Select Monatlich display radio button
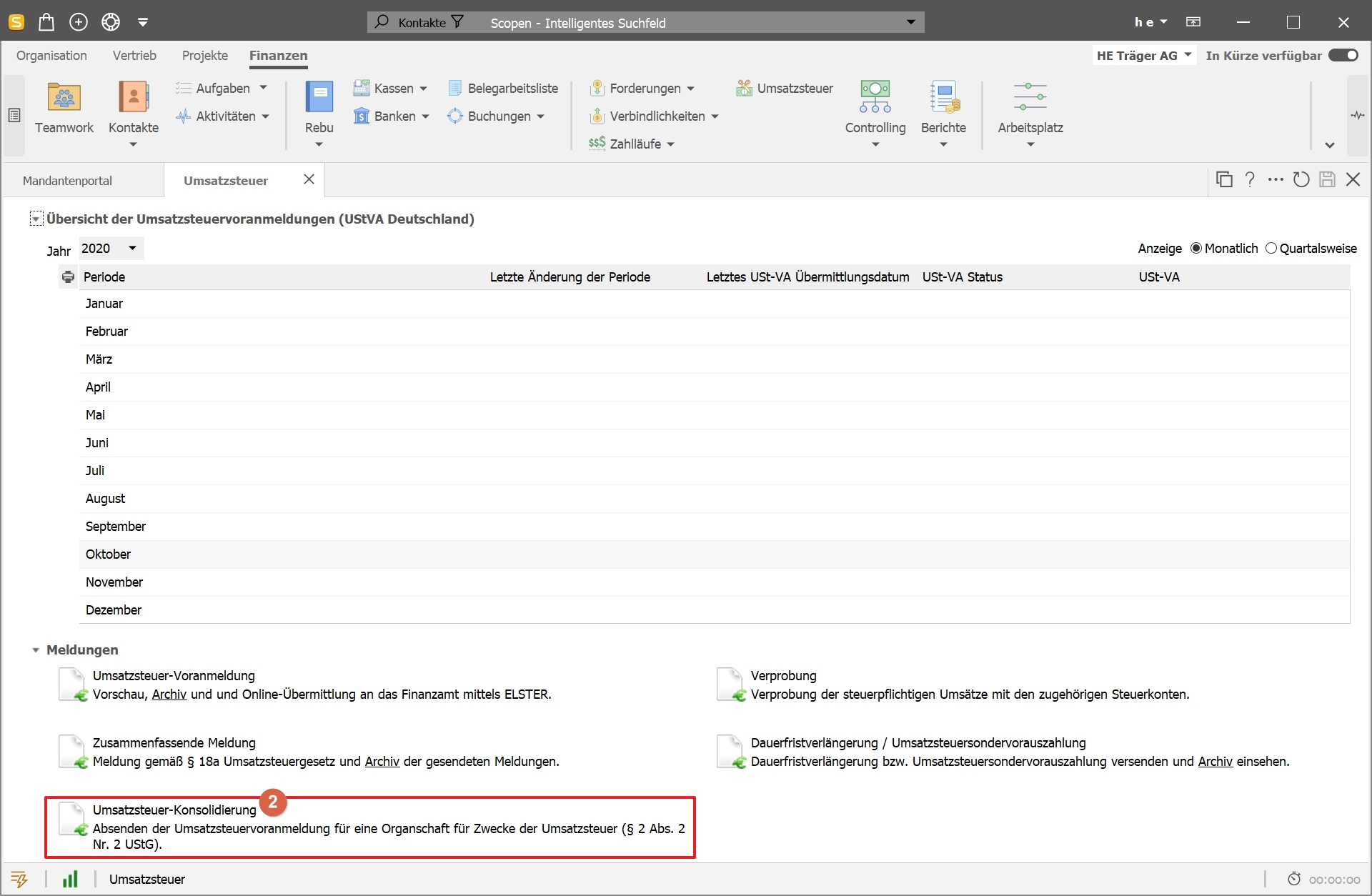This screenshot has height=896, width=1372. coord(1197,249)
